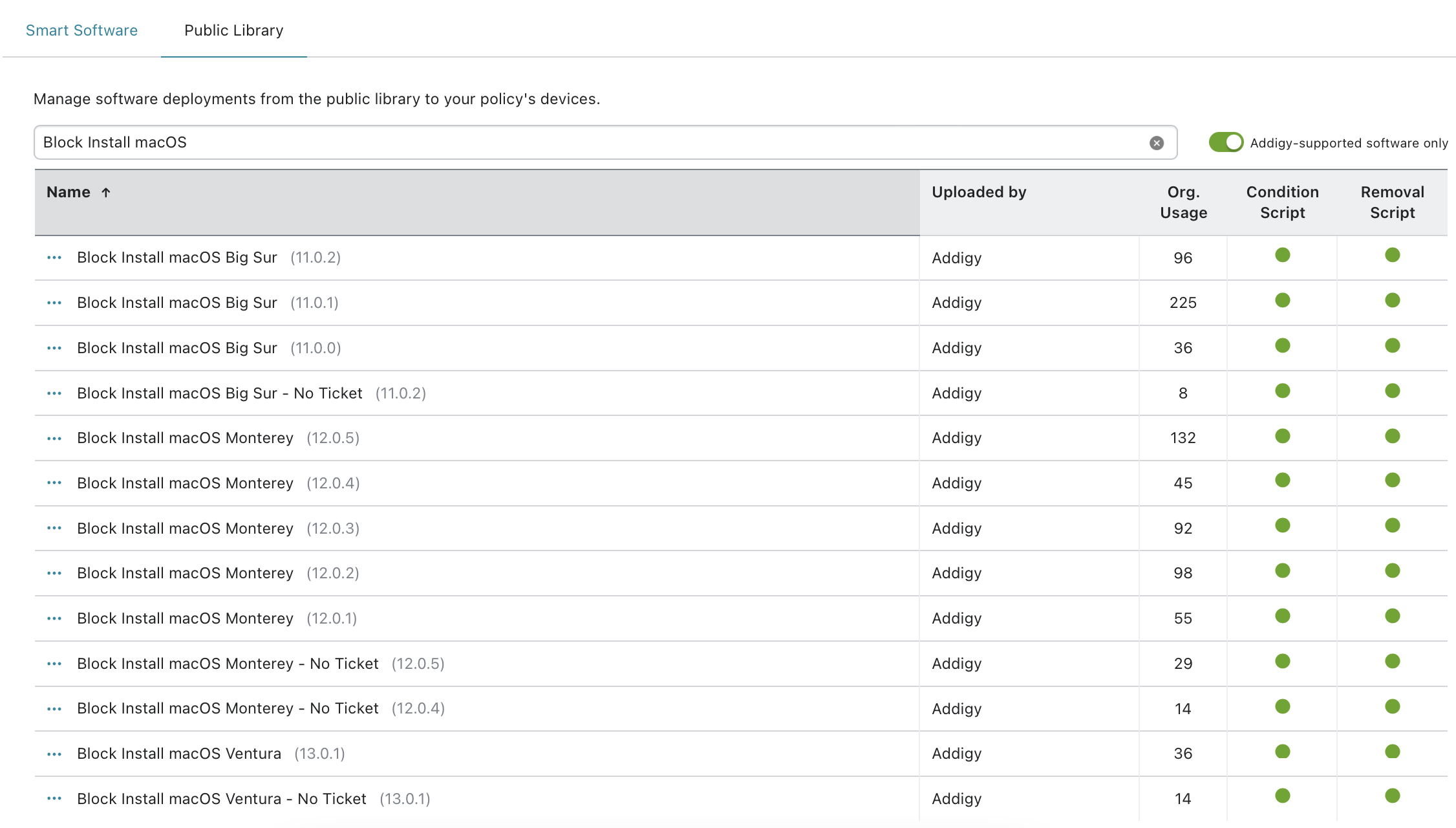This screenshot has width=1456, height=828.
Task: Clear the search field with the X icon
Action: 1157,143
